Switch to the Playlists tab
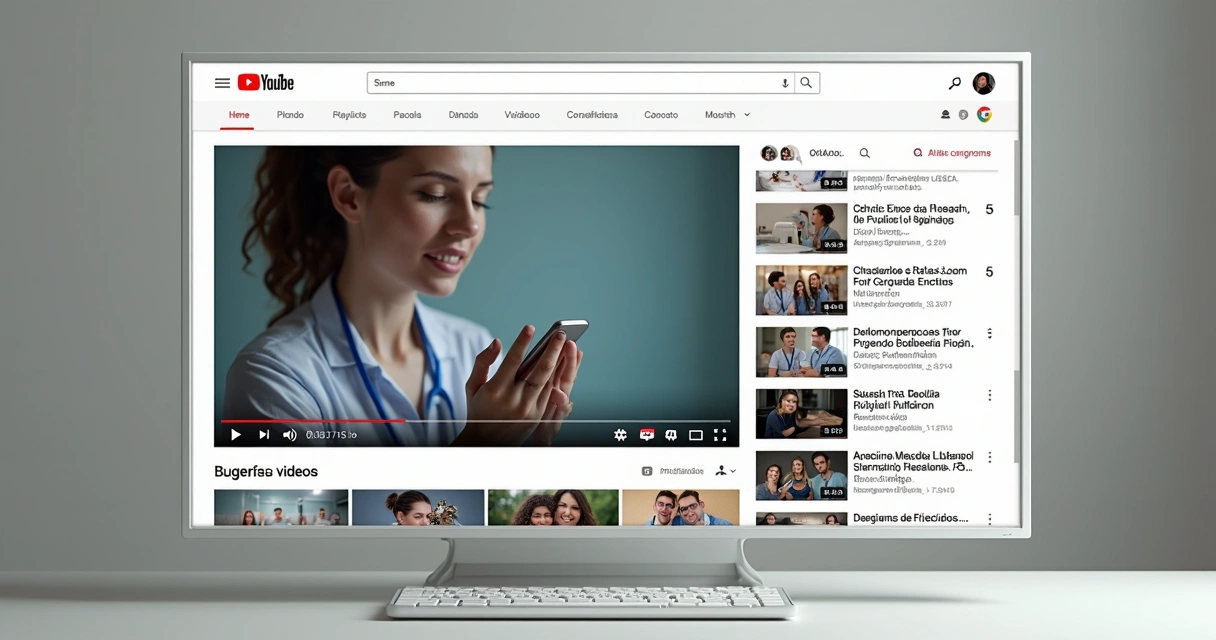 348,115
